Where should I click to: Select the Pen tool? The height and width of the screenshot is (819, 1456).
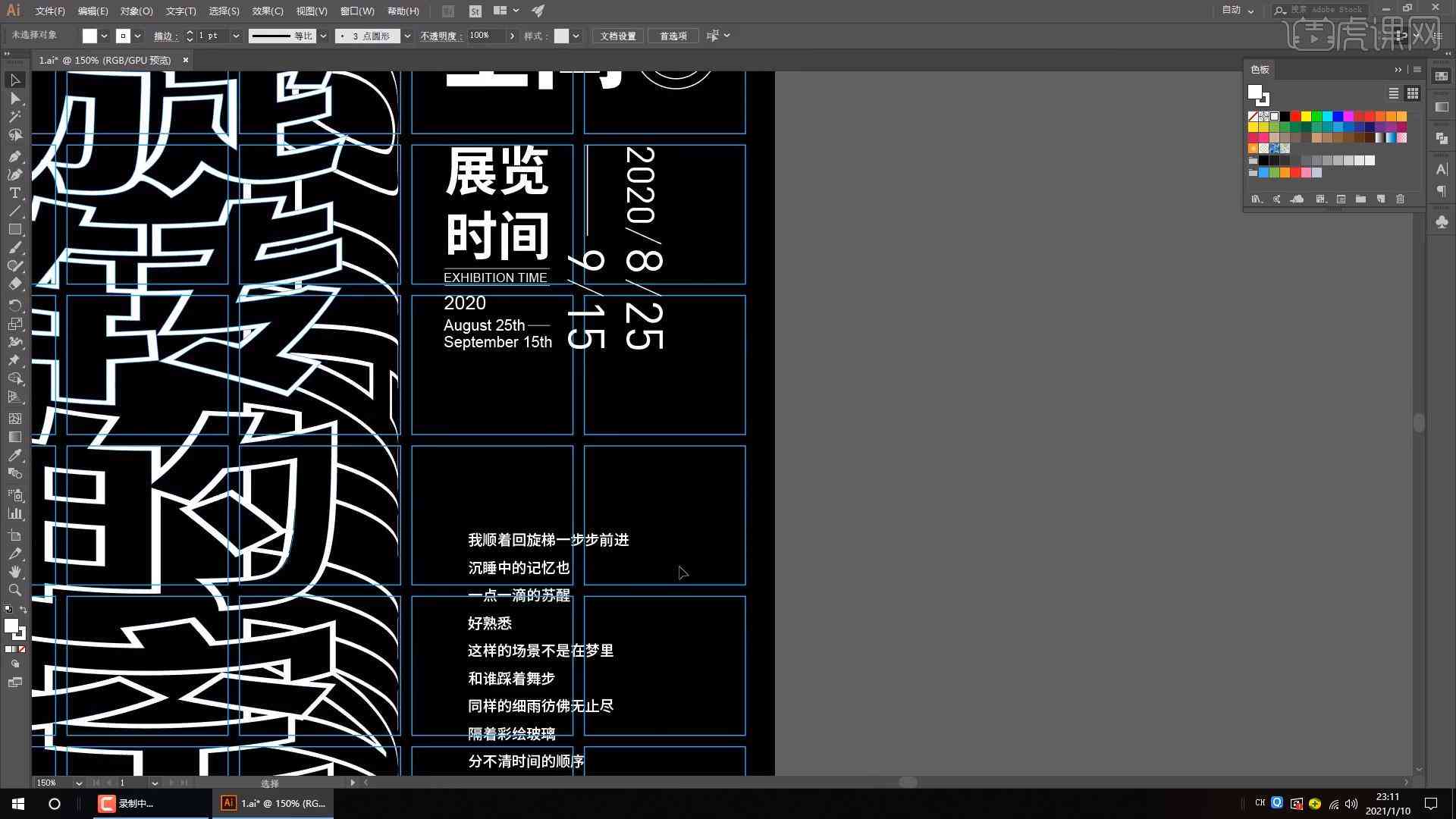(14, 156)
